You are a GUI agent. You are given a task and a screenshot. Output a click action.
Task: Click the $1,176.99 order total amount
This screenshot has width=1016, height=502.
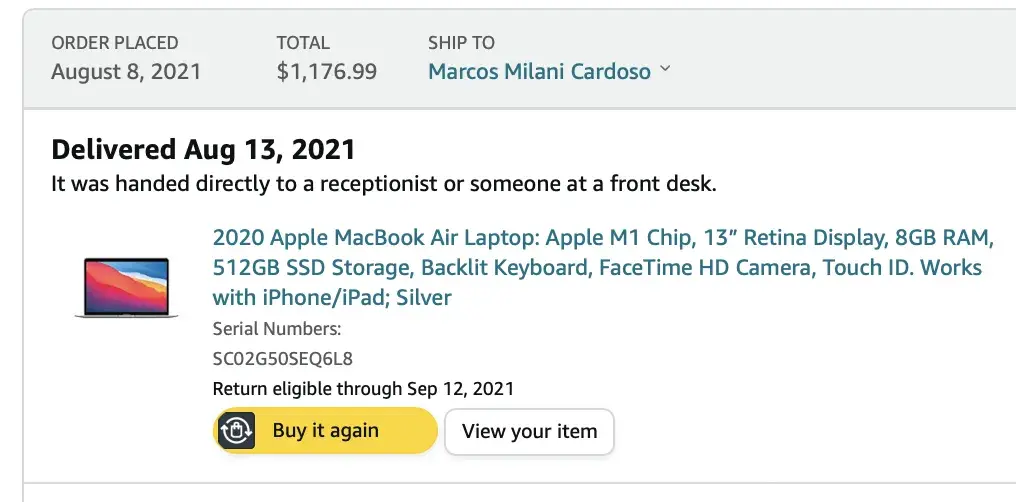tap(327, 72)
